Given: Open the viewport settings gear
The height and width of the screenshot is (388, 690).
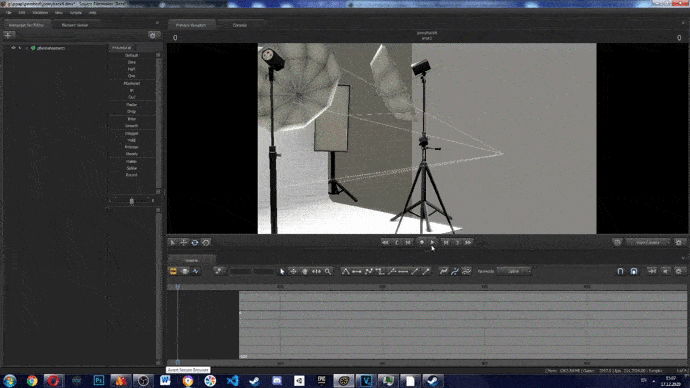Looking at the screenshot, I should (x=679, y=242).
